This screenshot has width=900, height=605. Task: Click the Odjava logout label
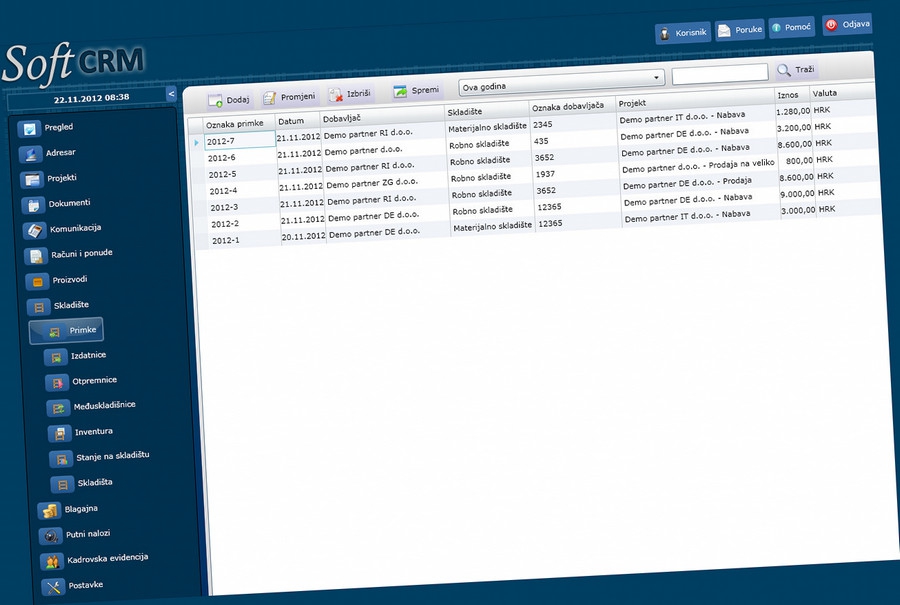[856, 24]
